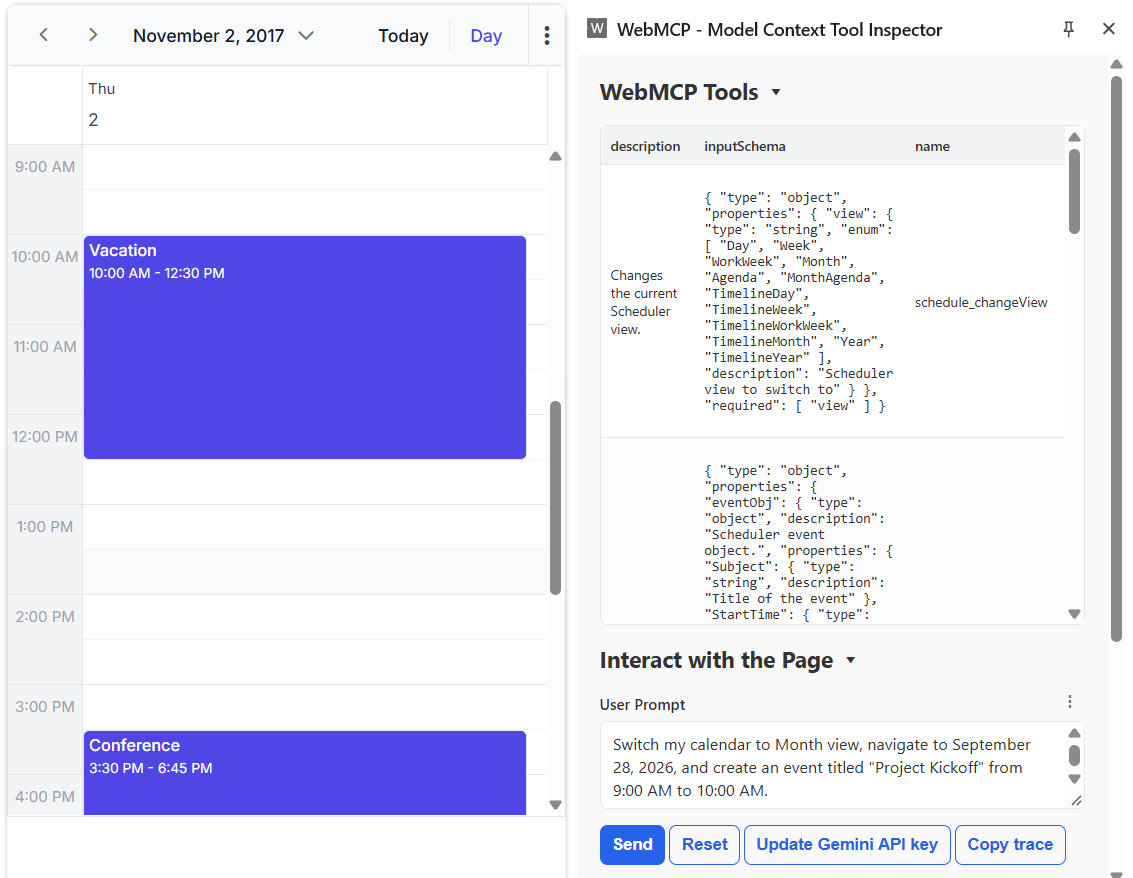Select the Day view button
The image size is (1133, 878).
[x=486, y=35]
